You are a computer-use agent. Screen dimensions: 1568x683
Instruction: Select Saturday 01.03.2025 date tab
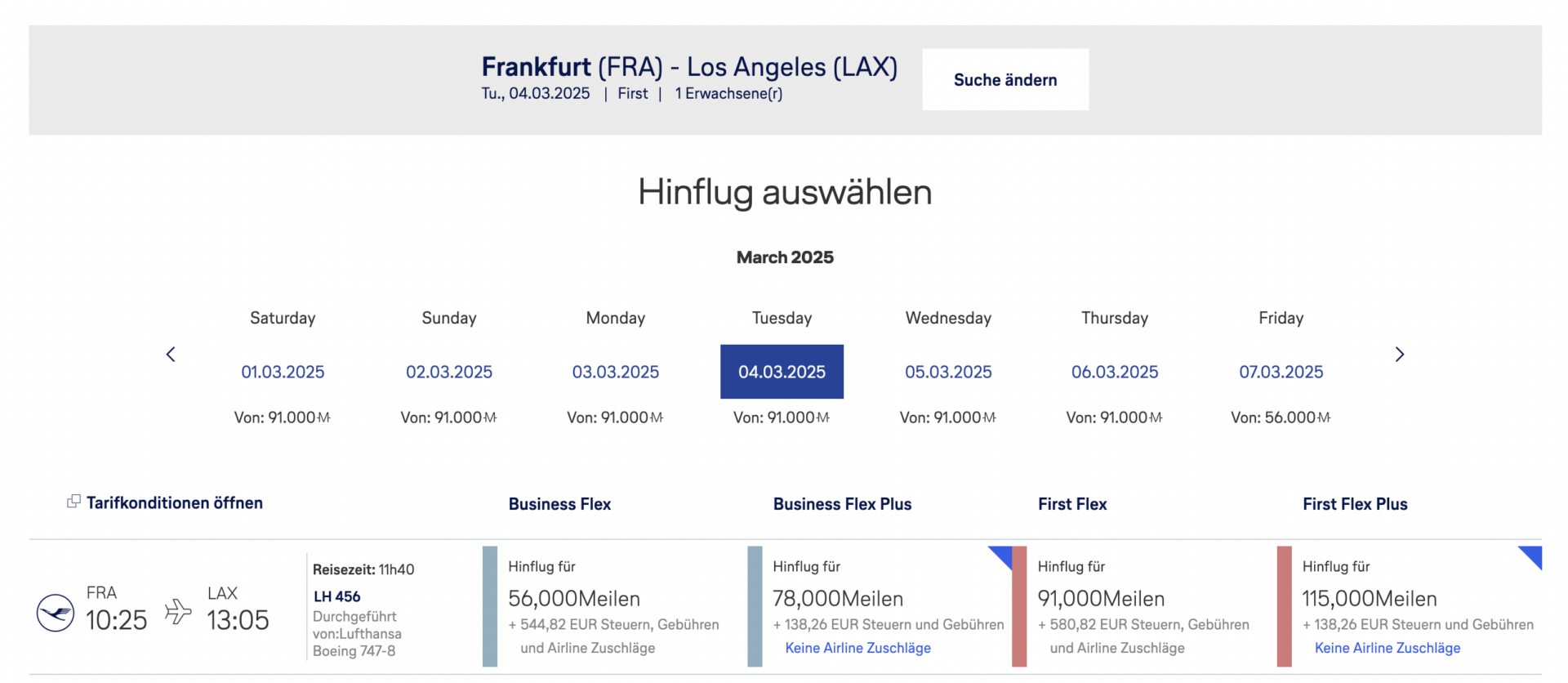(283, 372)
